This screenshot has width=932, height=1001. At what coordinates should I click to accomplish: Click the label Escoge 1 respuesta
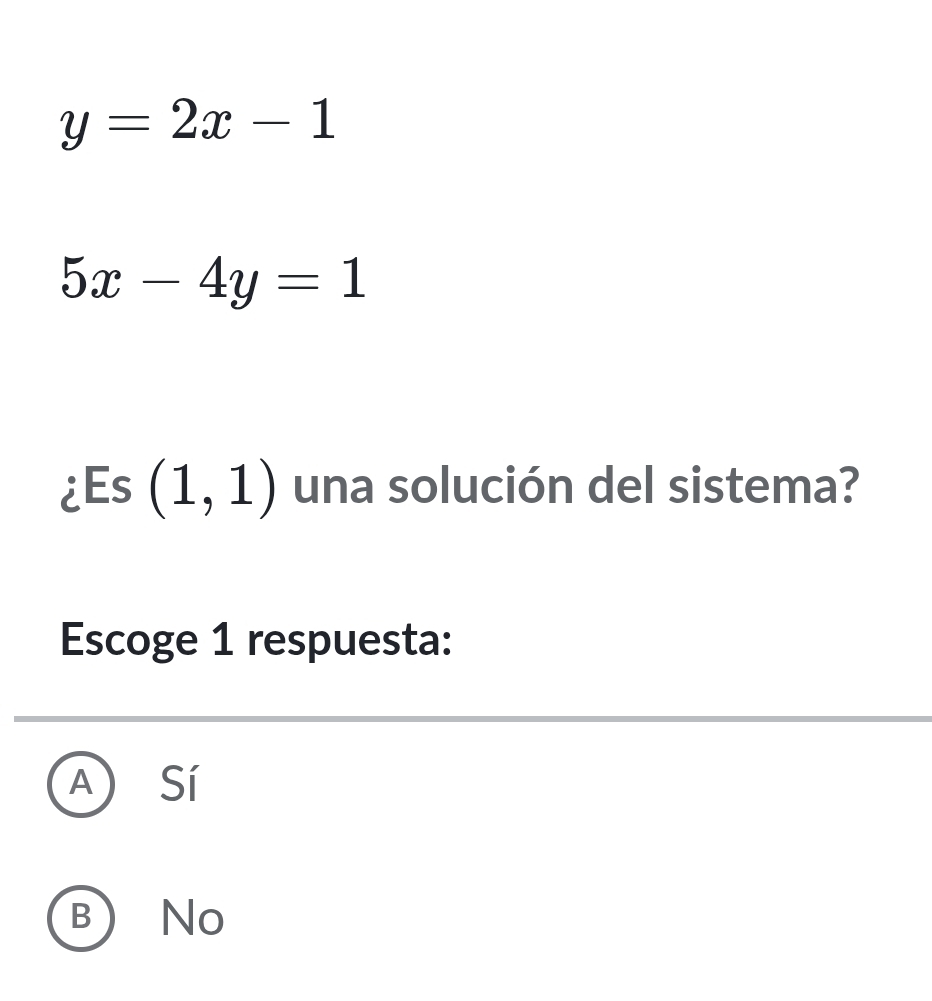[256, 639]
